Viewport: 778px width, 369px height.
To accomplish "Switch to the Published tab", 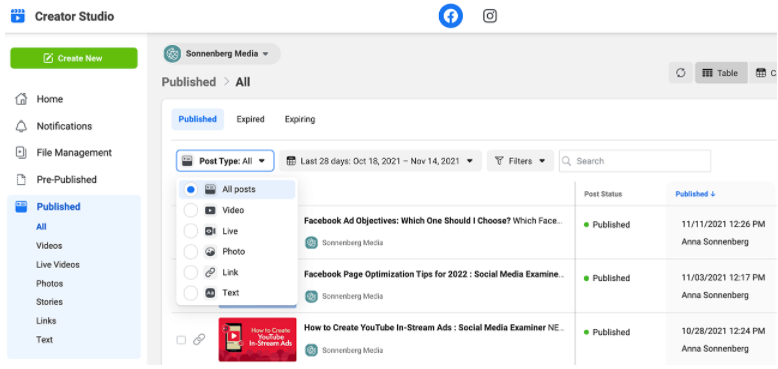I will pyautogui.click(x=197, y=119).
